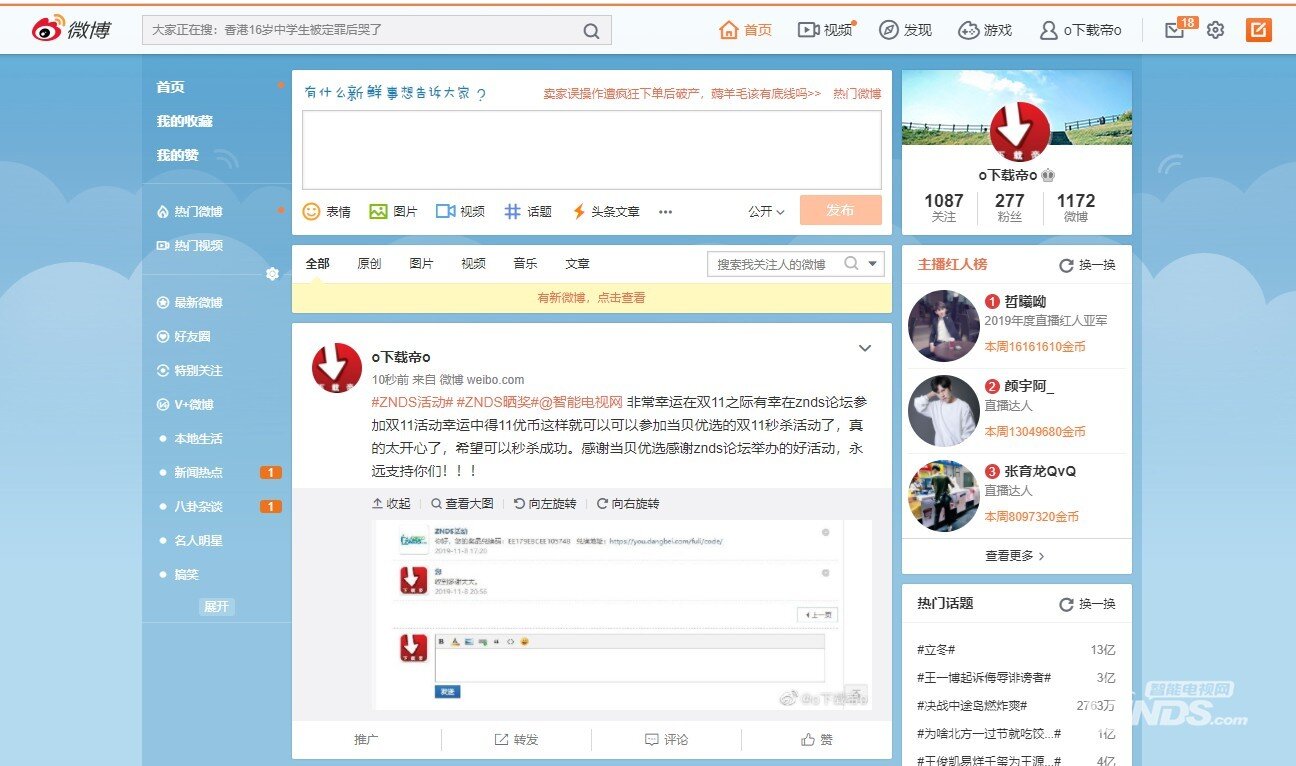The image size is (1296, 766).
Task: Open the settings gear in top navbar
Action: (x=1215, y=30)
